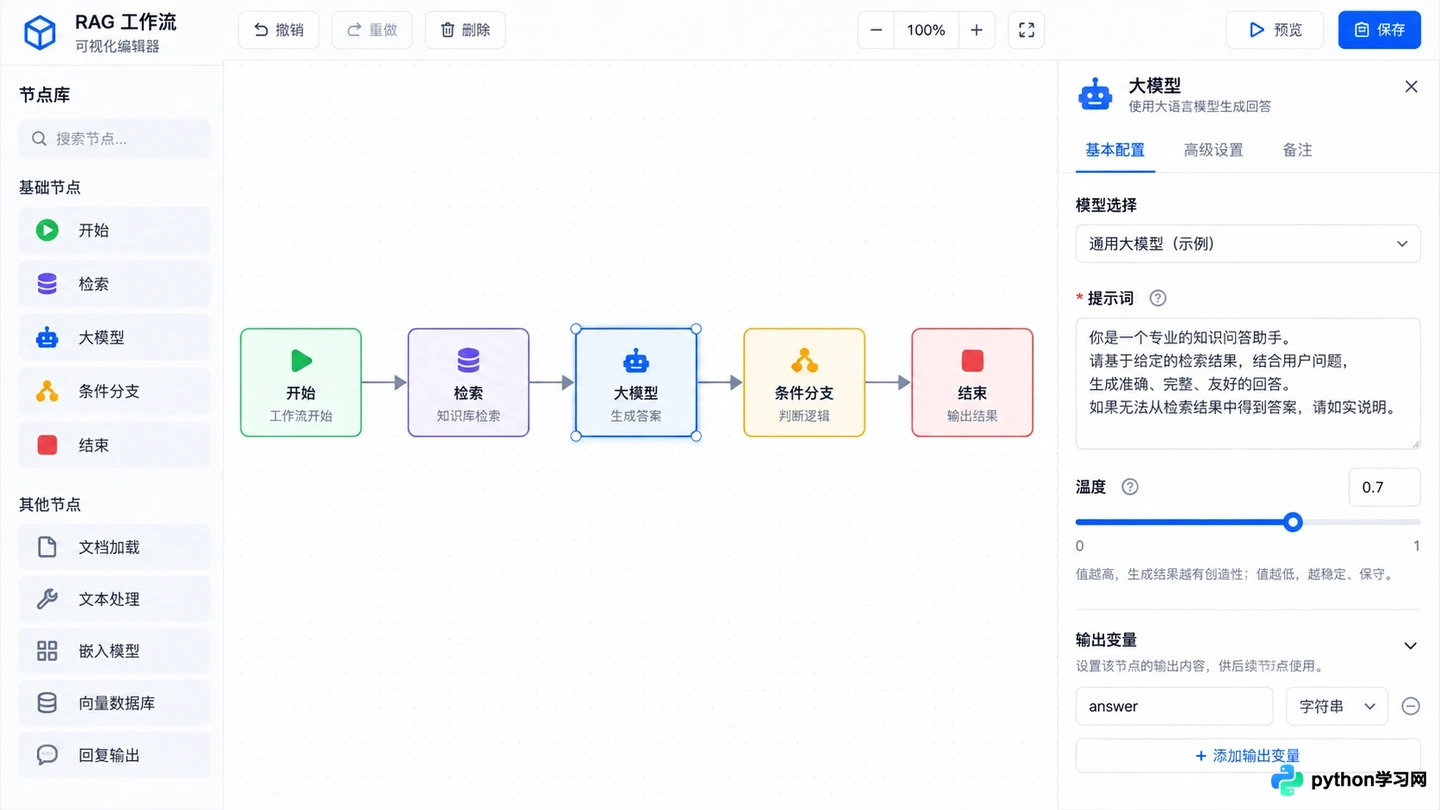Click the slider maximum label 1
The width and height of the screenshot is (1440, 810).
pyautogui.click(x=1416, y=546)
